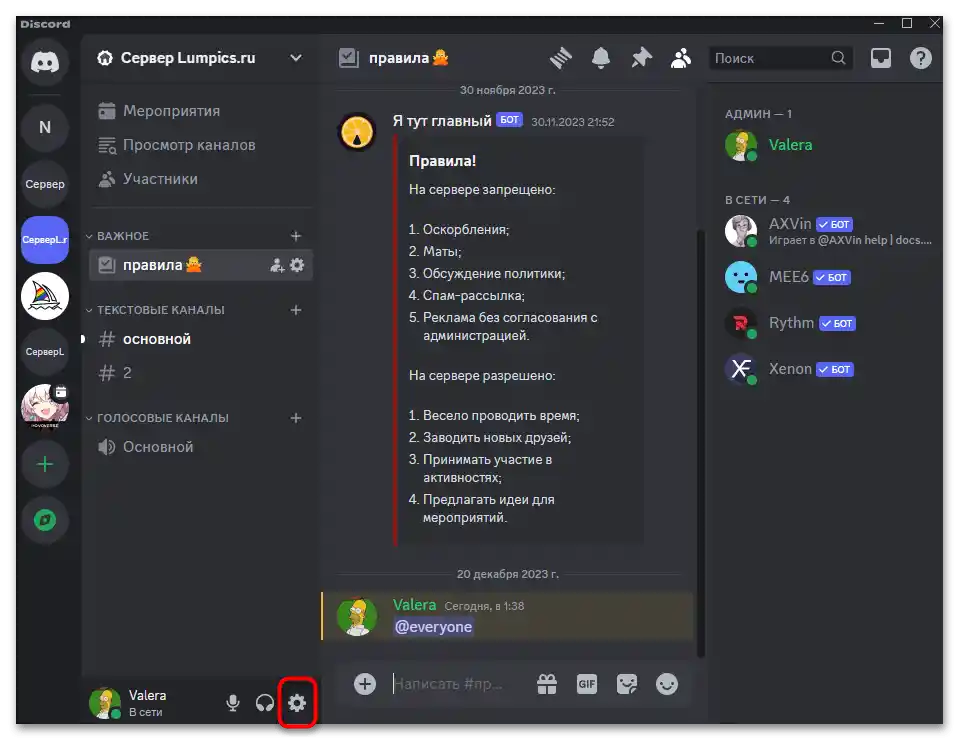
Task: Add a server with the green plus button
Action: [x=44, y=463]
